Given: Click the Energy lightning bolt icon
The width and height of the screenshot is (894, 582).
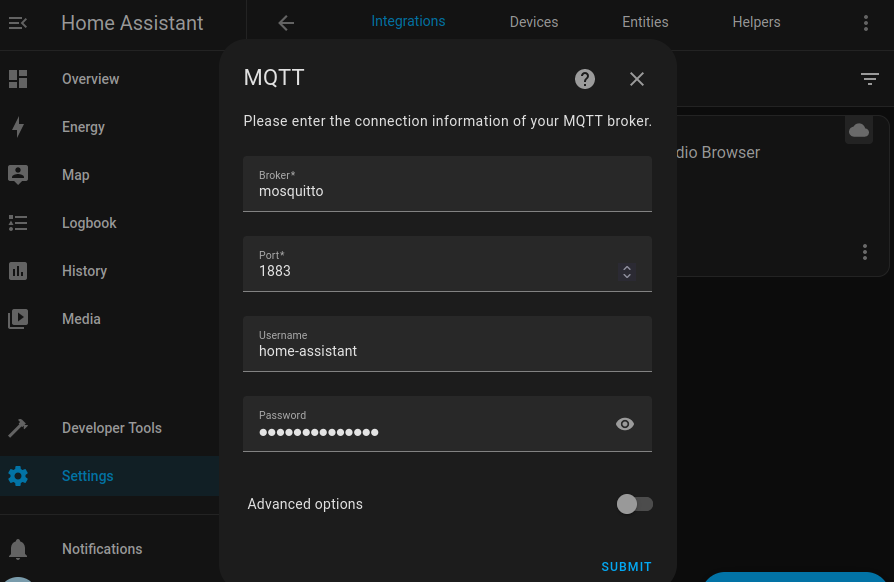Looking at the screenshot, I should point(18,127).
